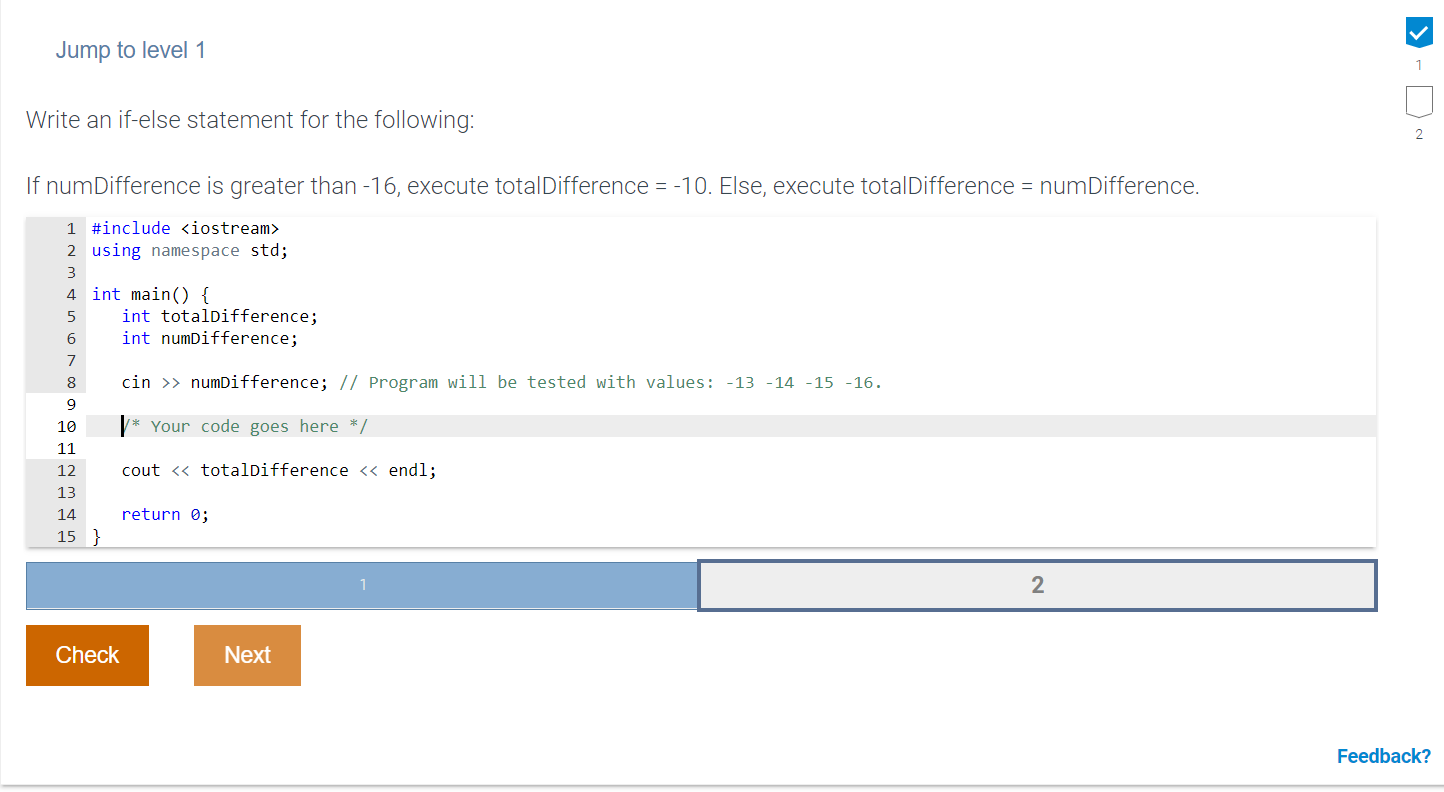Switch to the level 1 progress tab

tap(362, 585)
